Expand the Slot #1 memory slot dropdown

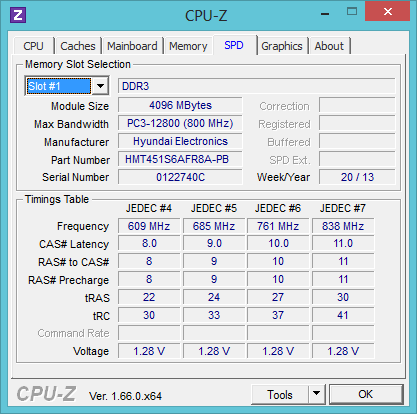100,86
